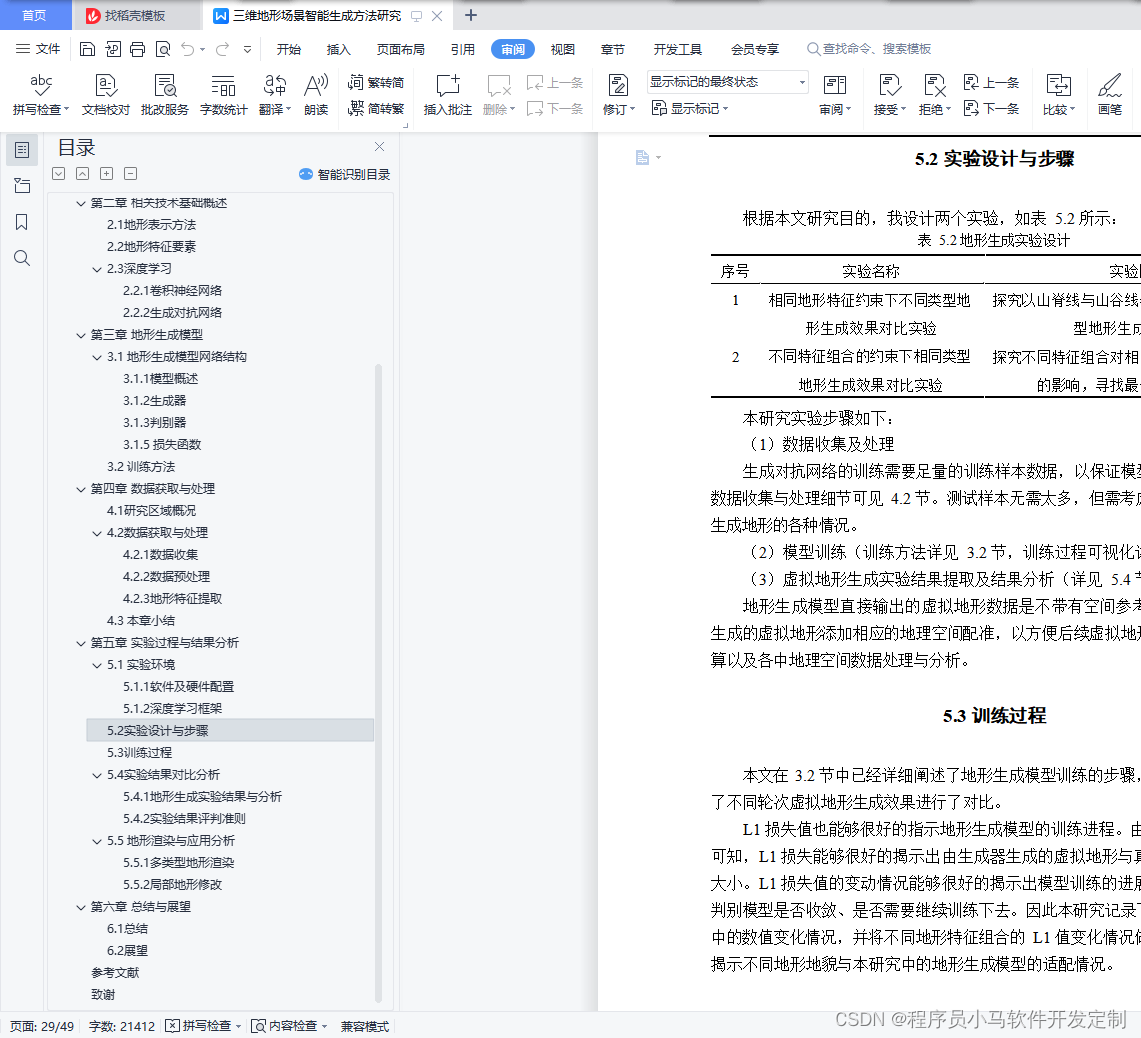Screen dimensions: 1141x1038
Task: Collapse 第二章 相关技术基础概述 node
Action: click(81, 203)
